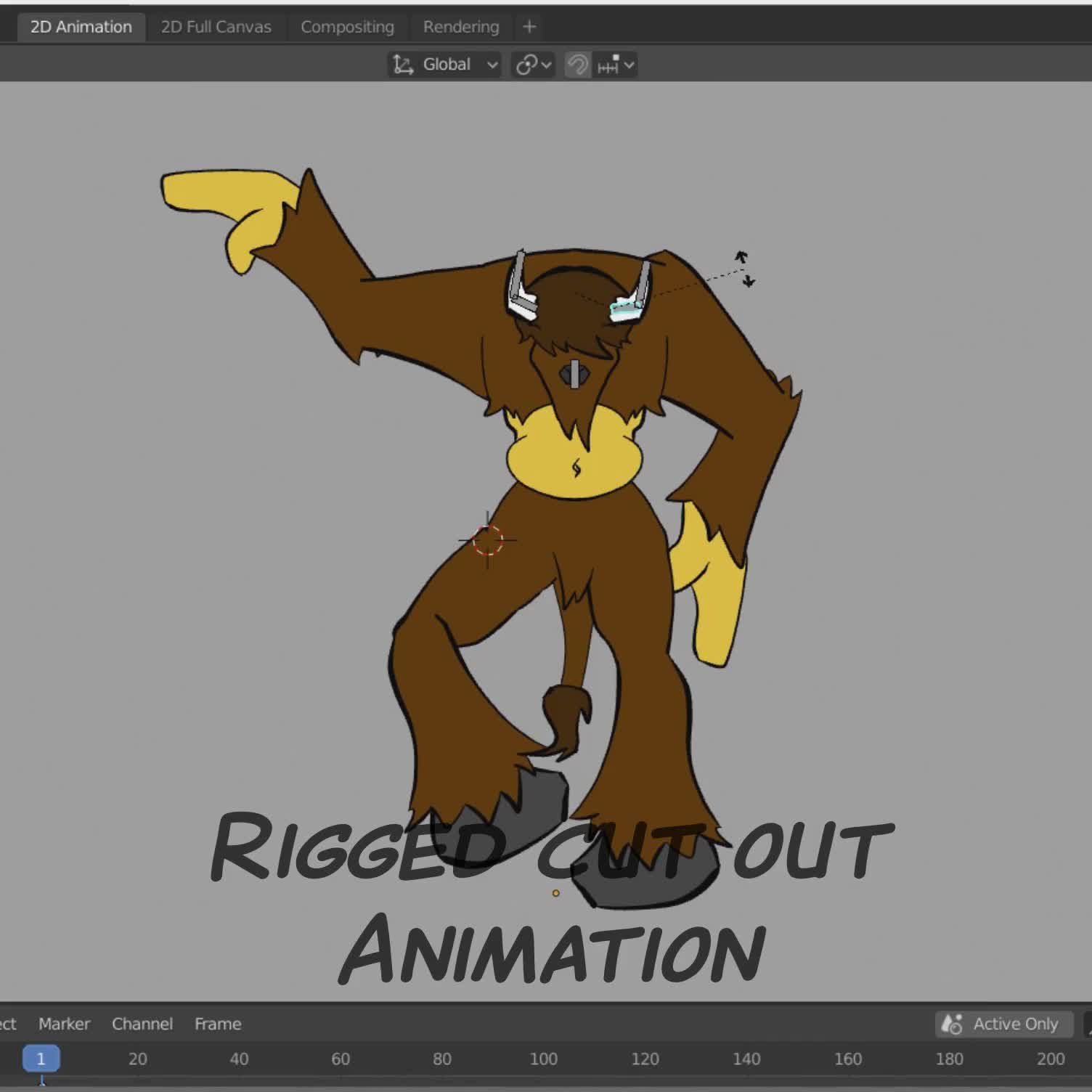Click the orange object origin dot
This screenshot has width=1092, height=1092.
[556, 893]
